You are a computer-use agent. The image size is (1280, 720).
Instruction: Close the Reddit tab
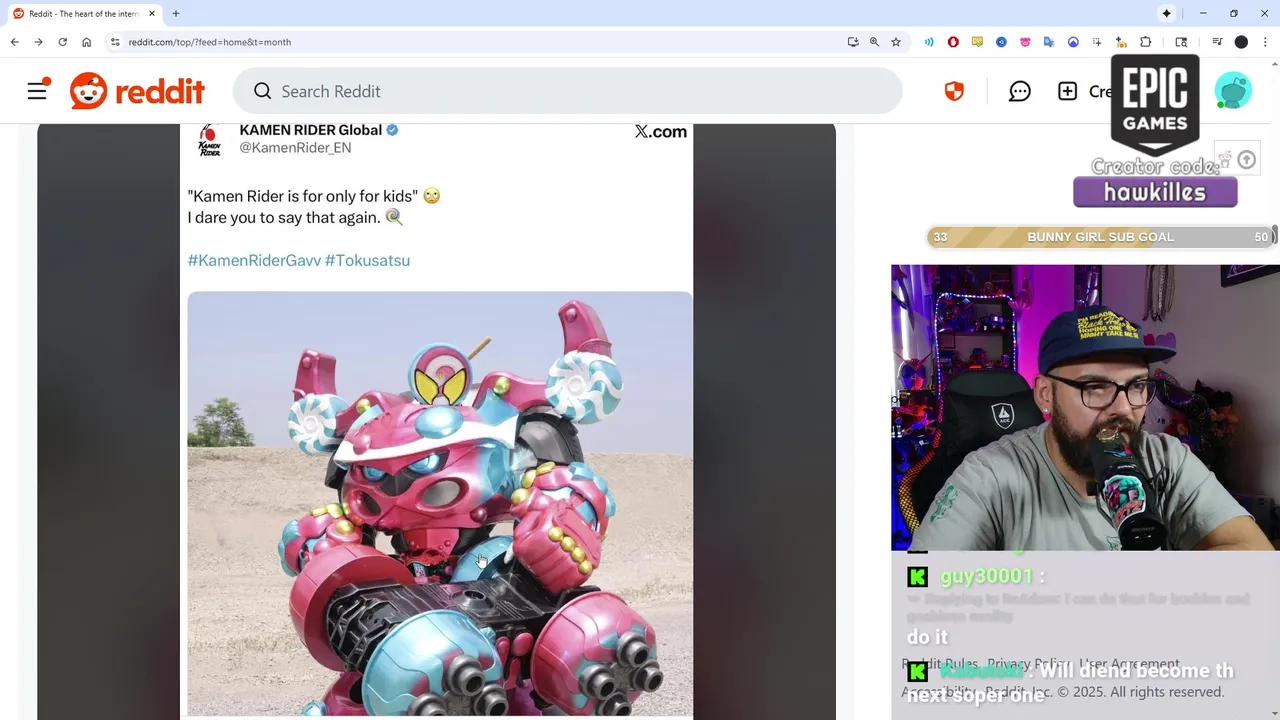(152, 13)
